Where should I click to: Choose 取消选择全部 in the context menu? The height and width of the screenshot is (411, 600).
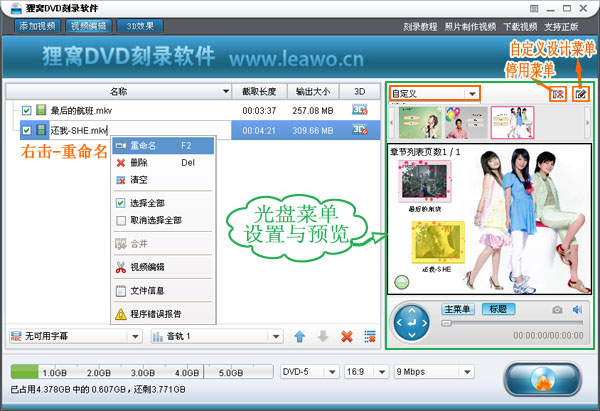(163, 220)
